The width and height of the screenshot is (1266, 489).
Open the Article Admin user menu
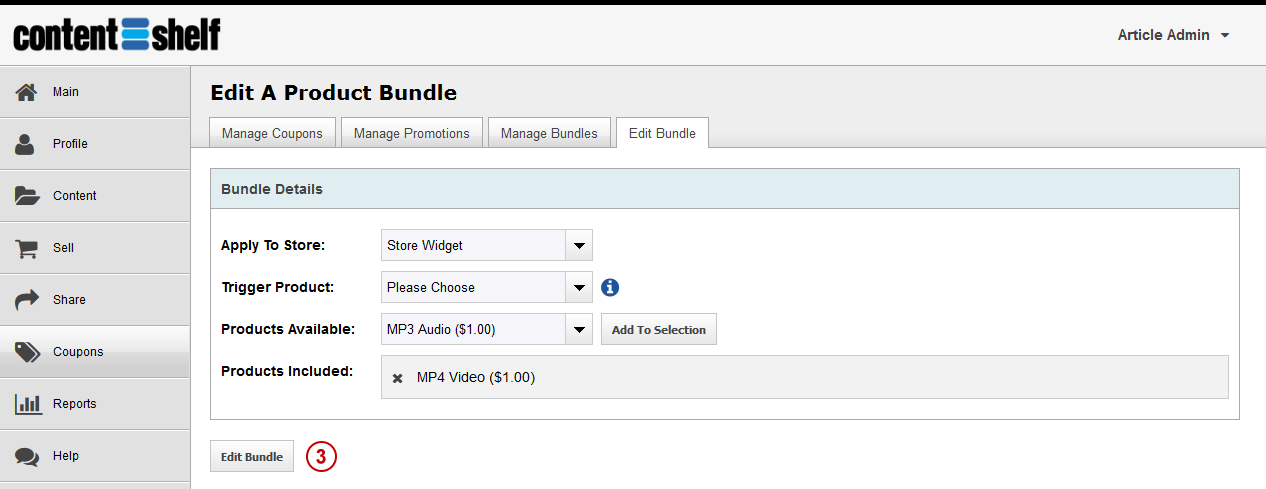click(x=1173, y=35)
